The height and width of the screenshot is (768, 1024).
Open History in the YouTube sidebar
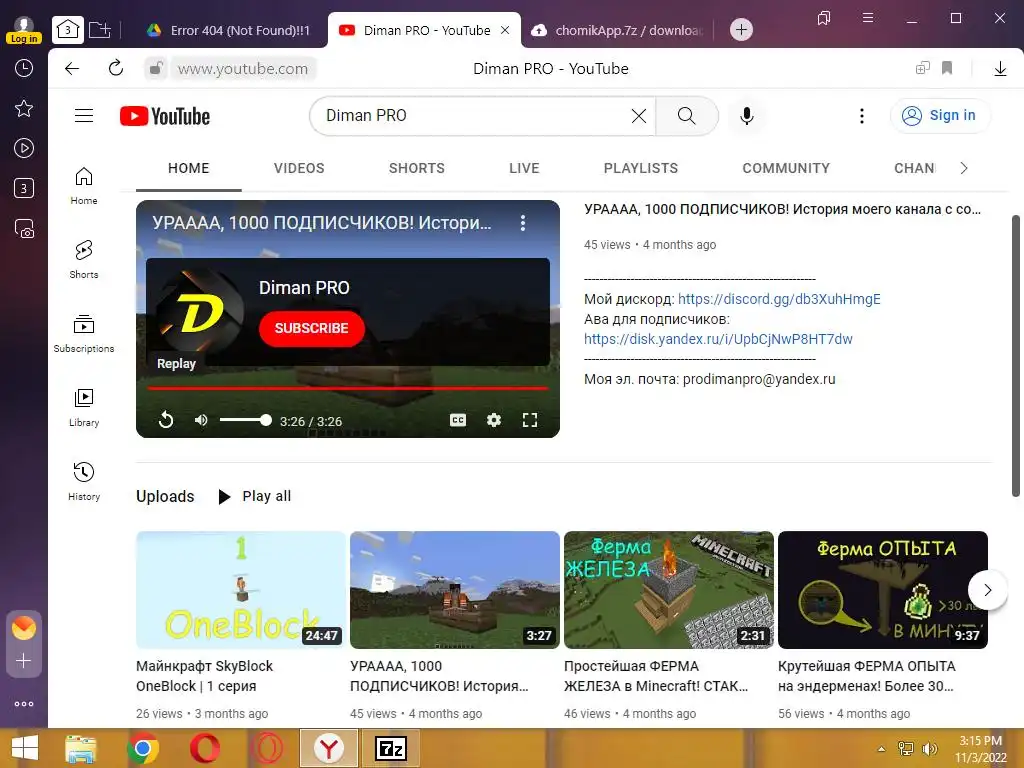[84, 481]
